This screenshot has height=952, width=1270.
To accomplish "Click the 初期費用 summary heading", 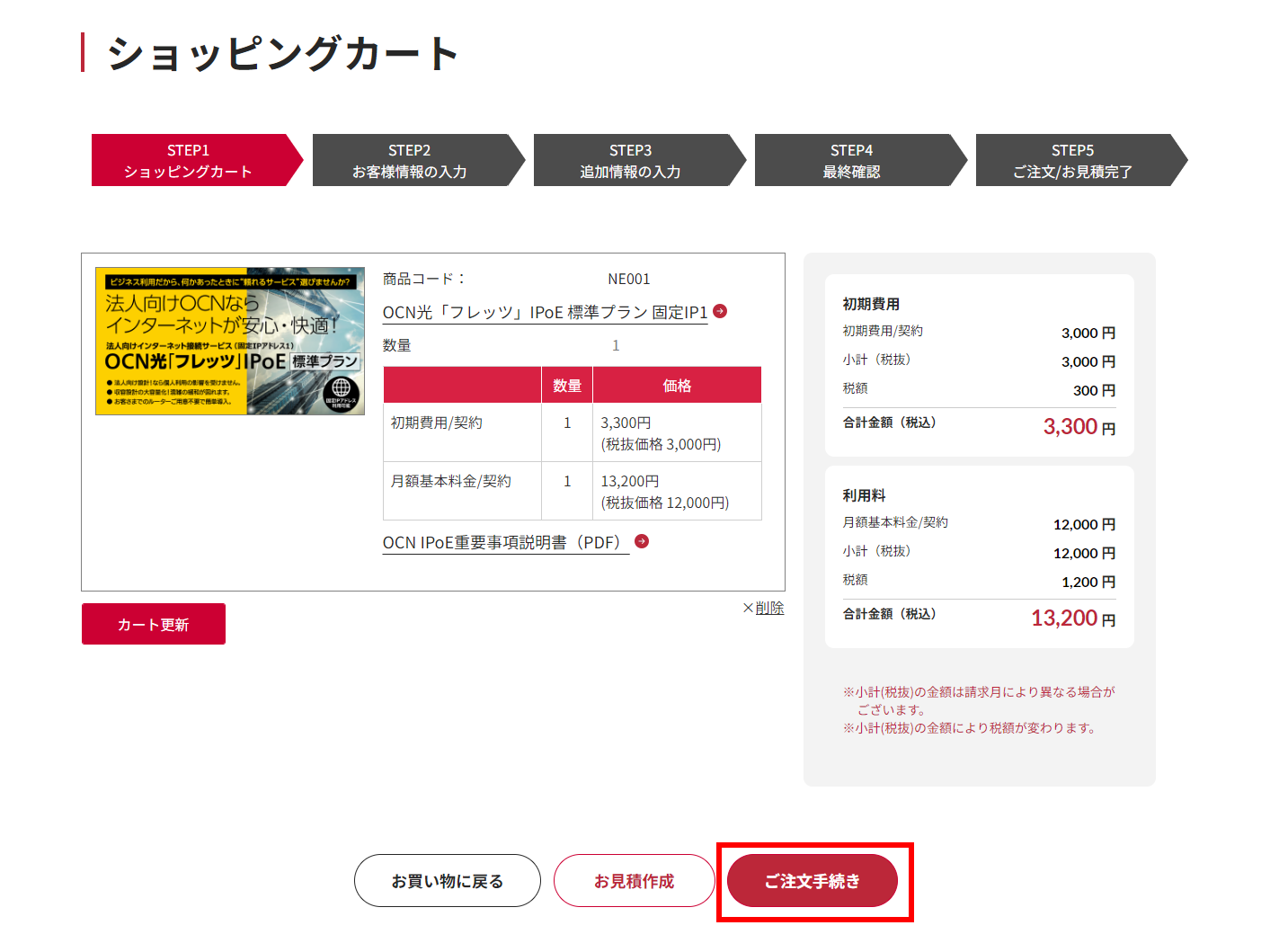I will (x=871, y=304).
